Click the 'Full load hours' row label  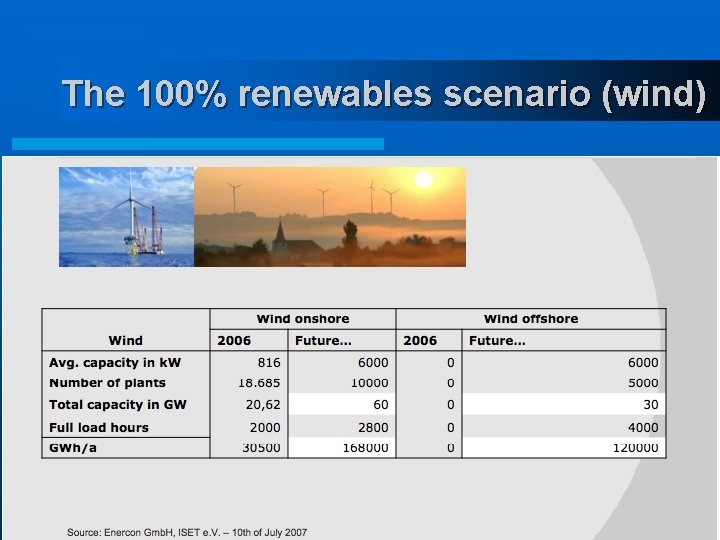tap(99, 428)
